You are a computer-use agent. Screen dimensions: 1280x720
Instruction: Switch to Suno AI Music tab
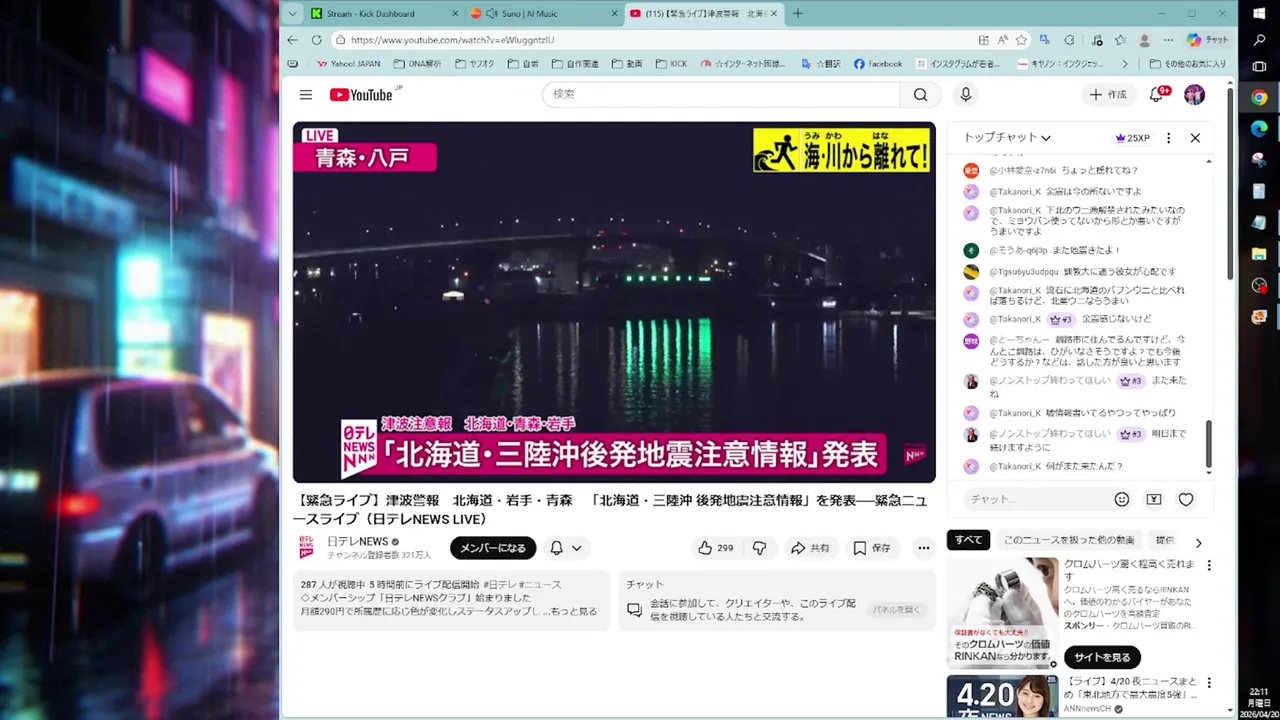pyautogui.click(x=543, y=14)
